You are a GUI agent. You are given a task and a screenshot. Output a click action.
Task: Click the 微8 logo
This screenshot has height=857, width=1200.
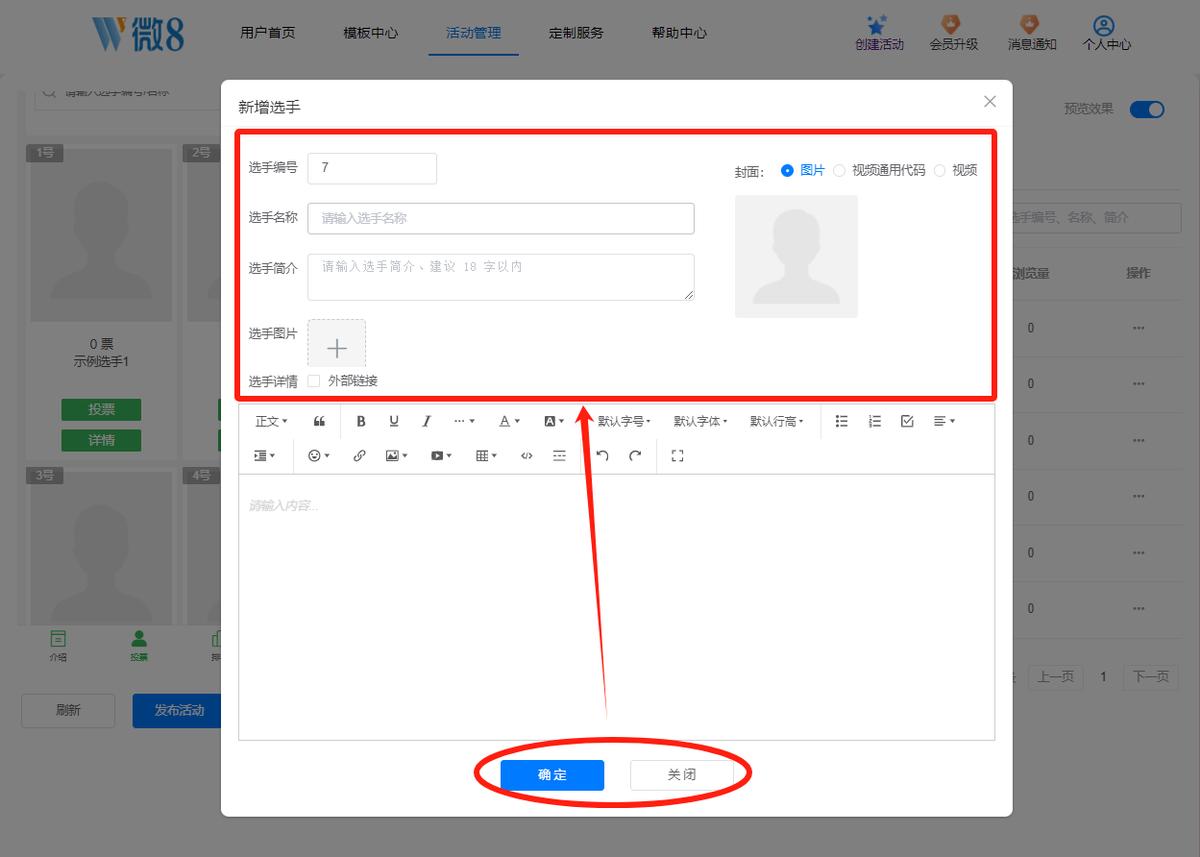tap(138, 33)
